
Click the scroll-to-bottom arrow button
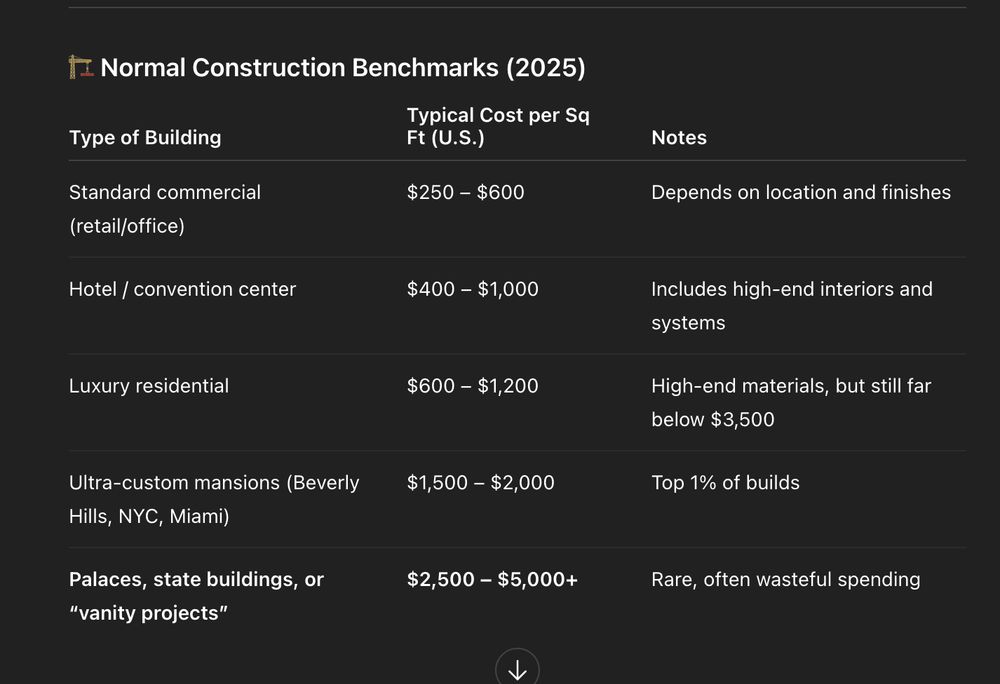pyautogui.click(x=517, y=669)
